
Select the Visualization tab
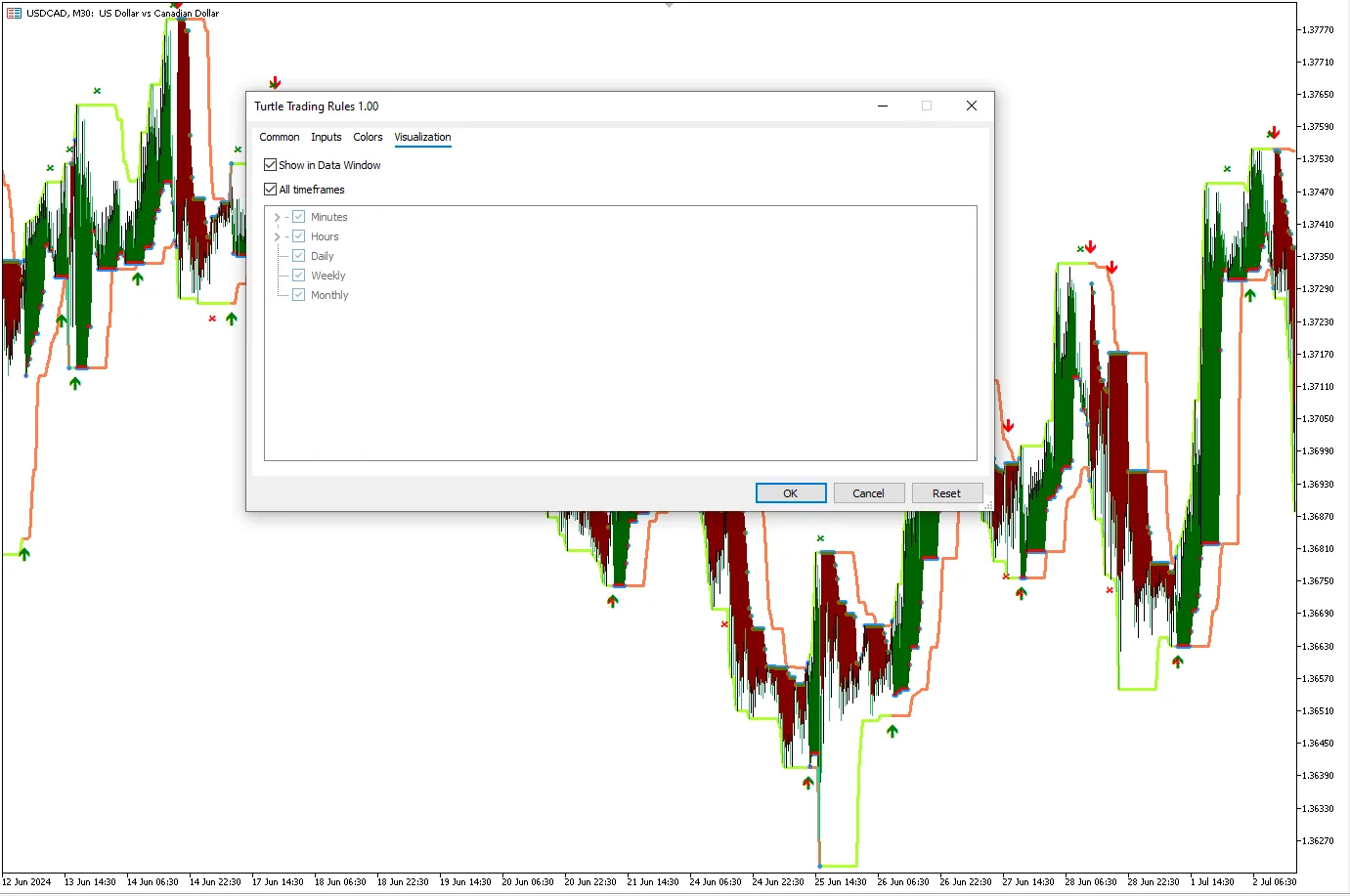tap(422, 138)
